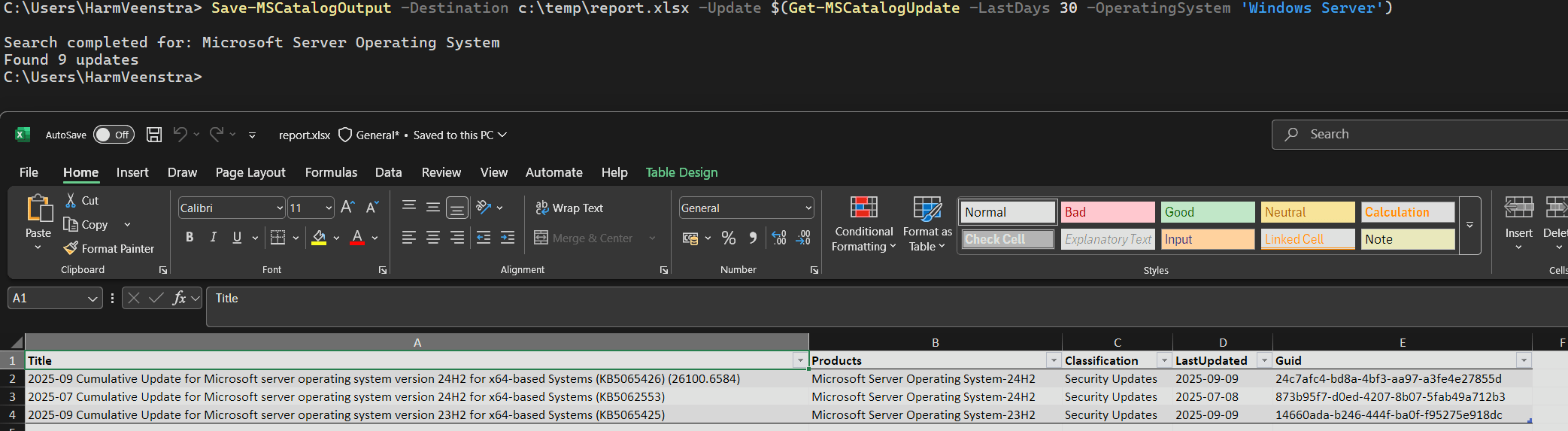Insert Function fx icon

[179, 298]
